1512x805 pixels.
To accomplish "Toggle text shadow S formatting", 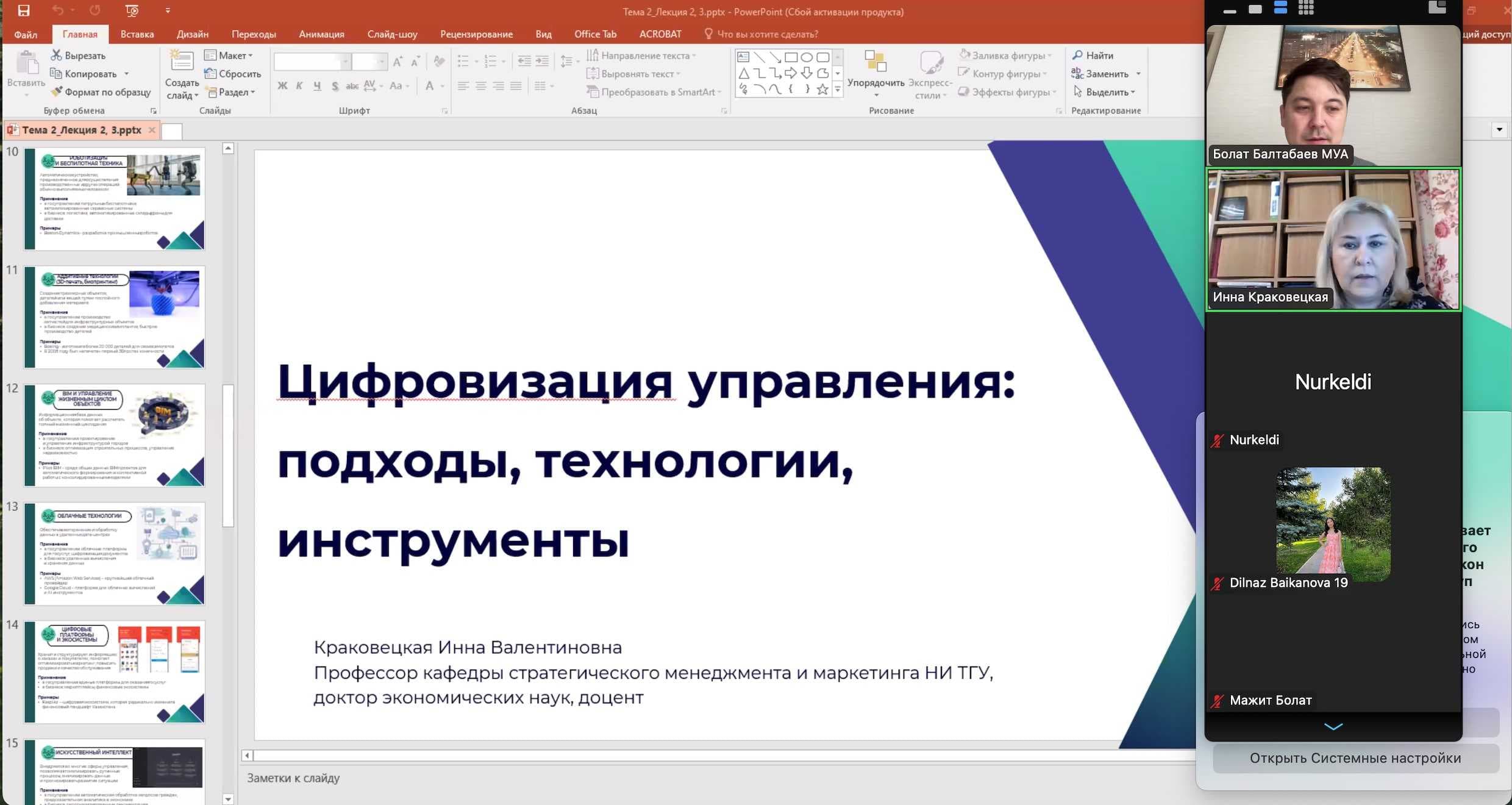I will (335, 86).
